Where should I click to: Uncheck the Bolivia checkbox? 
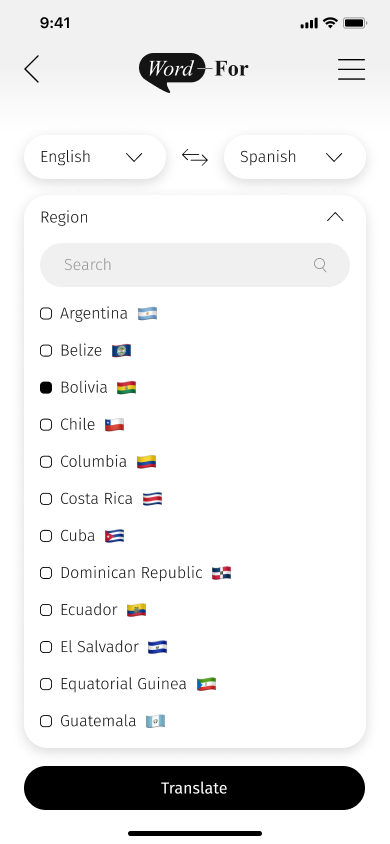coord(46,388)
